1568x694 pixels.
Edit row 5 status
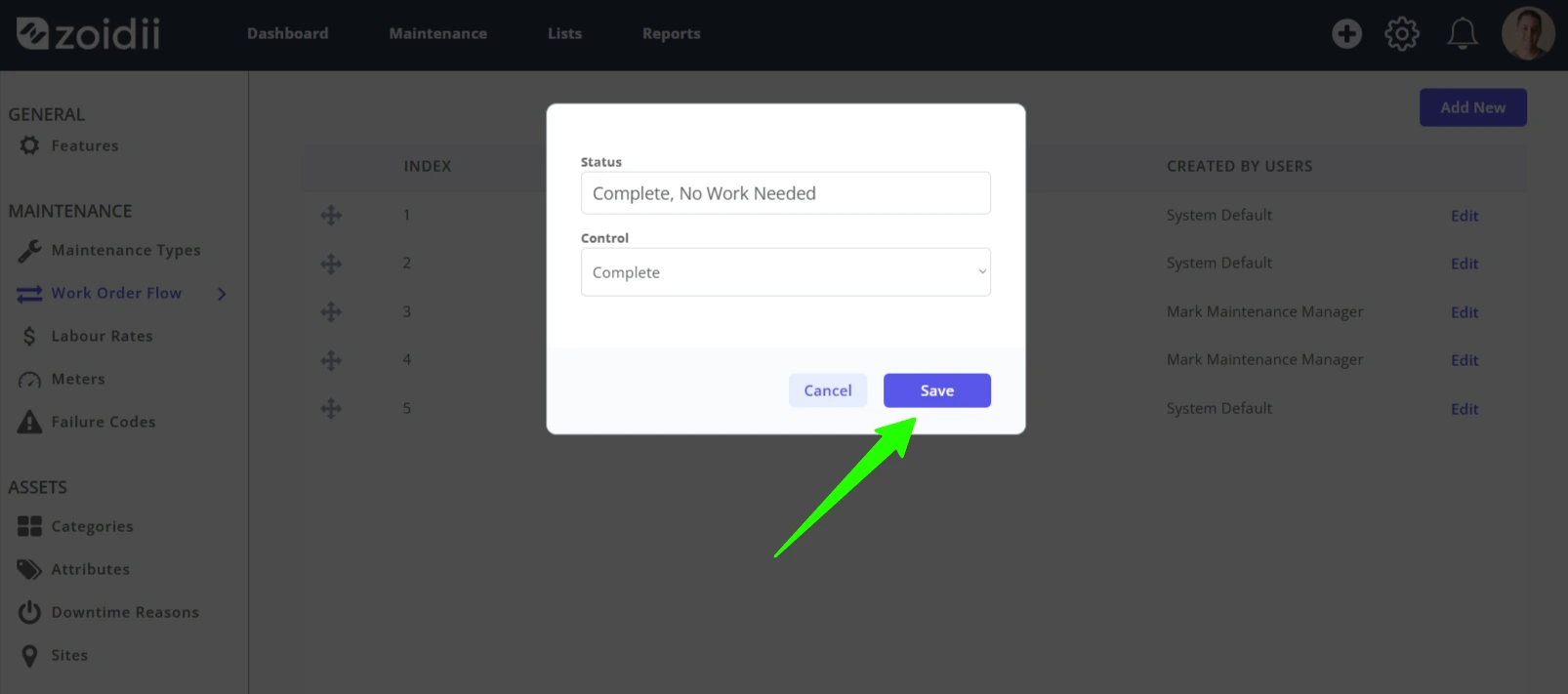tap(1464, 409)
